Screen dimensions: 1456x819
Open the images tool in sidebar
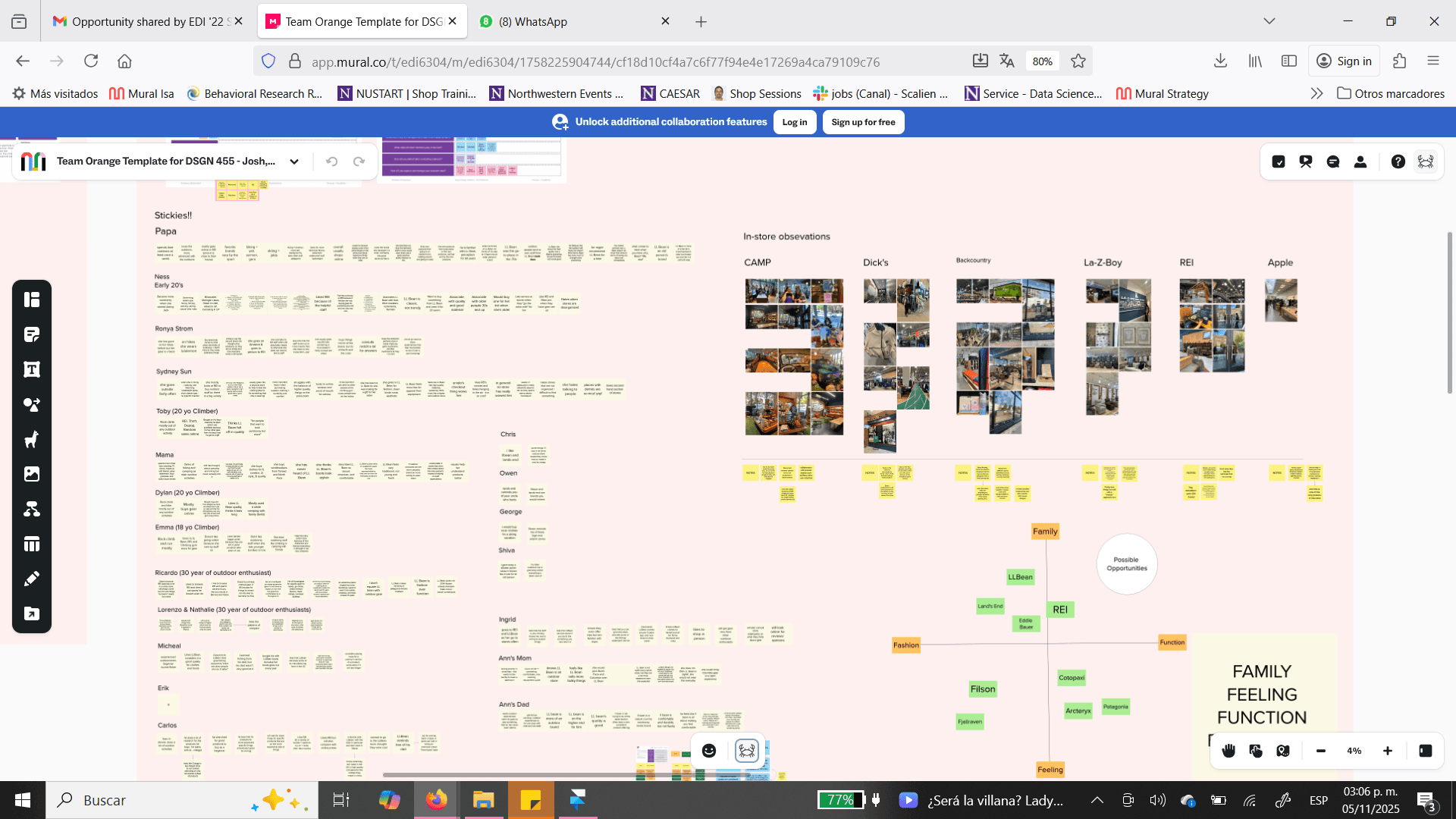pos(32,474)
